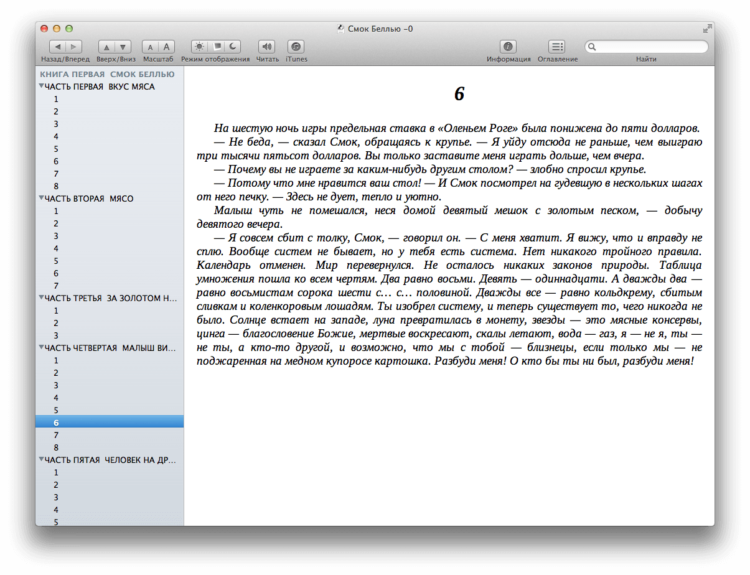Open chapter 4 of ЧАСТЬ ЧЕТВЕРТАЯ
Image resolution: width=750 pixels, height=575 pixels.
pyautogui.click(x=56, y=398)
